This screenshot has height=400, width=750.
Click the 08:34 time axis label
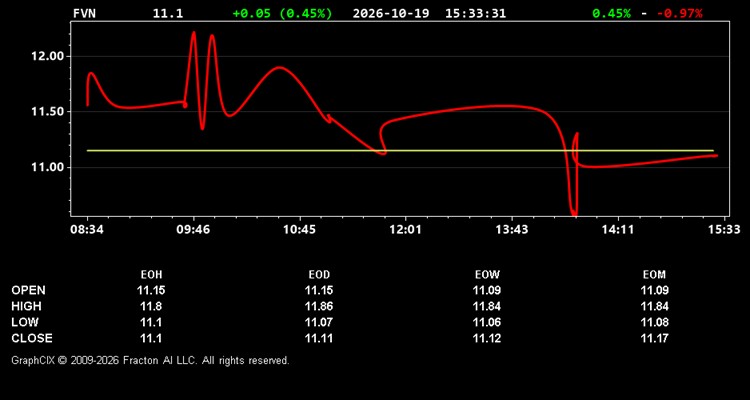pos(87,230)
